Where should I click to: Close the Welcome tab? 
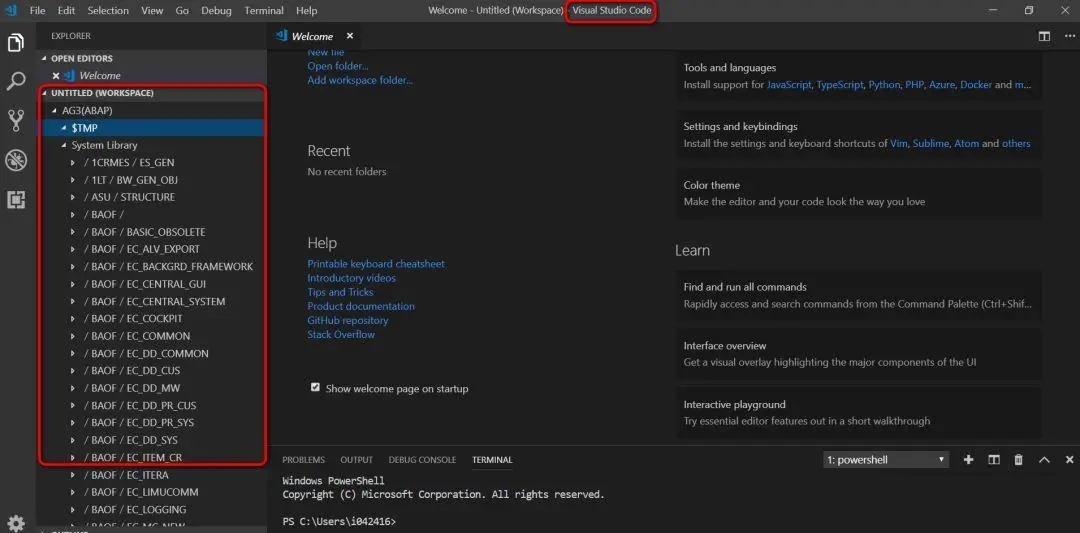[x=349, y=36]
